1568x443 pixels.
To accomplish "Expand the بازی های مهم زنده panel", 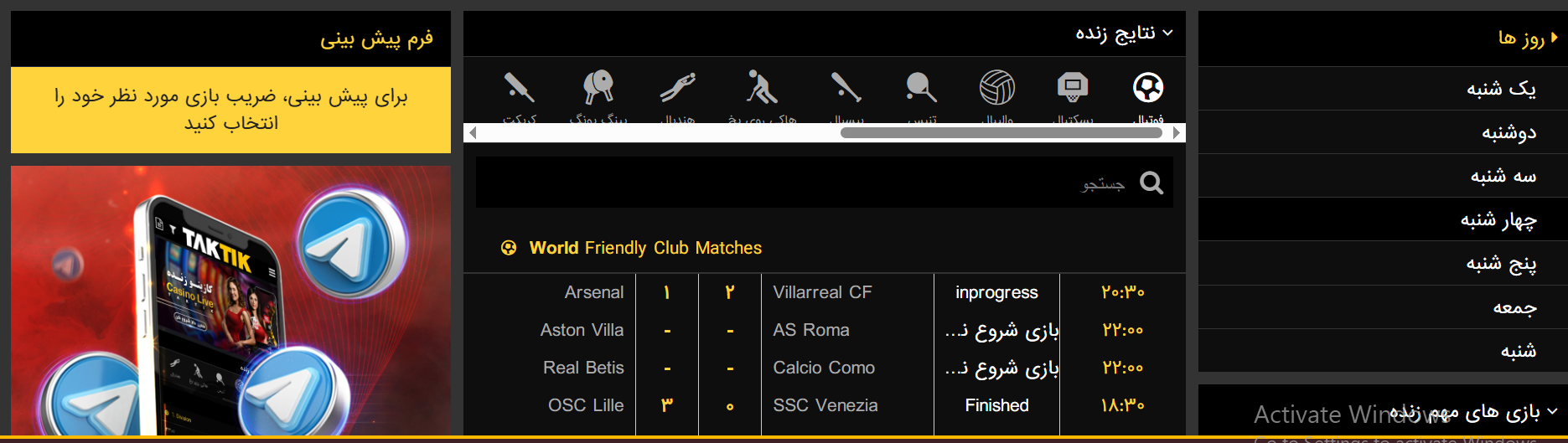I will [1552, 411].
